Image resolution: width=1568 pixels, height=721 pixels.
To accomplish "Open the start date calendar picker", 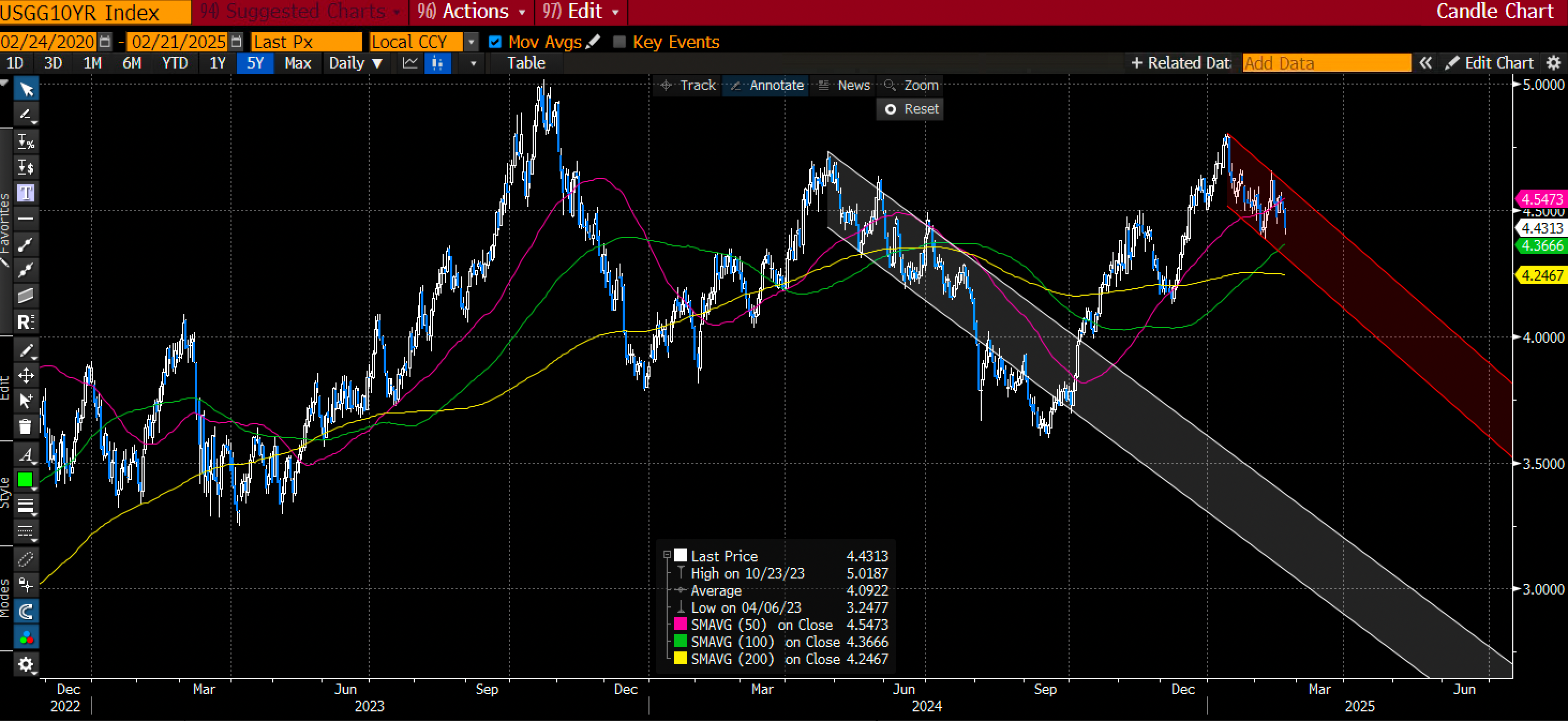I will 104,41.
